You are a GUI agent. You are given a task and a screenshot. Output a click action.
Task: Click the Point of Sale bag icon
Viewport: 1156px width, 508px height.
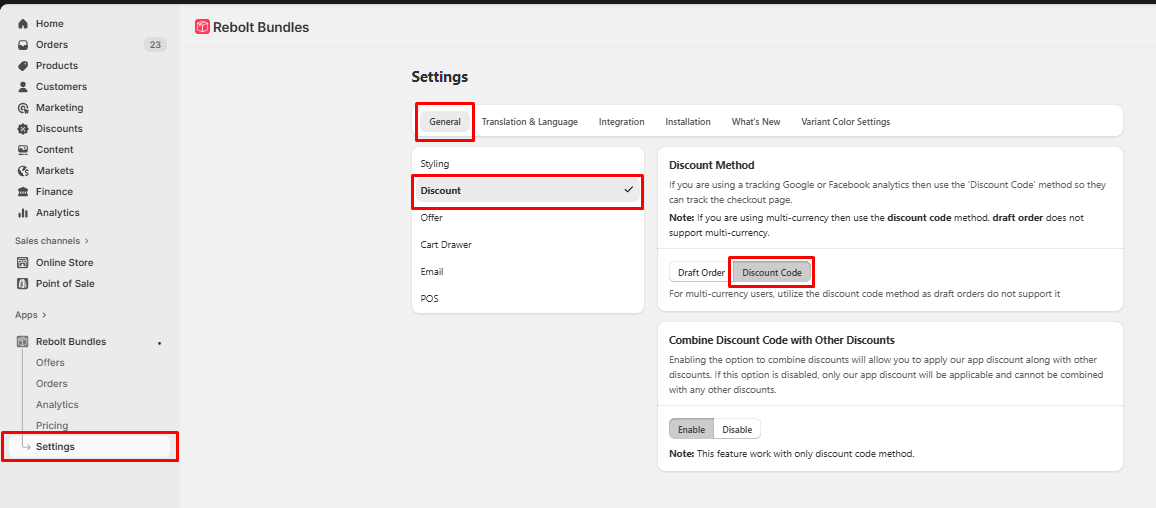(x=23, y=284)
